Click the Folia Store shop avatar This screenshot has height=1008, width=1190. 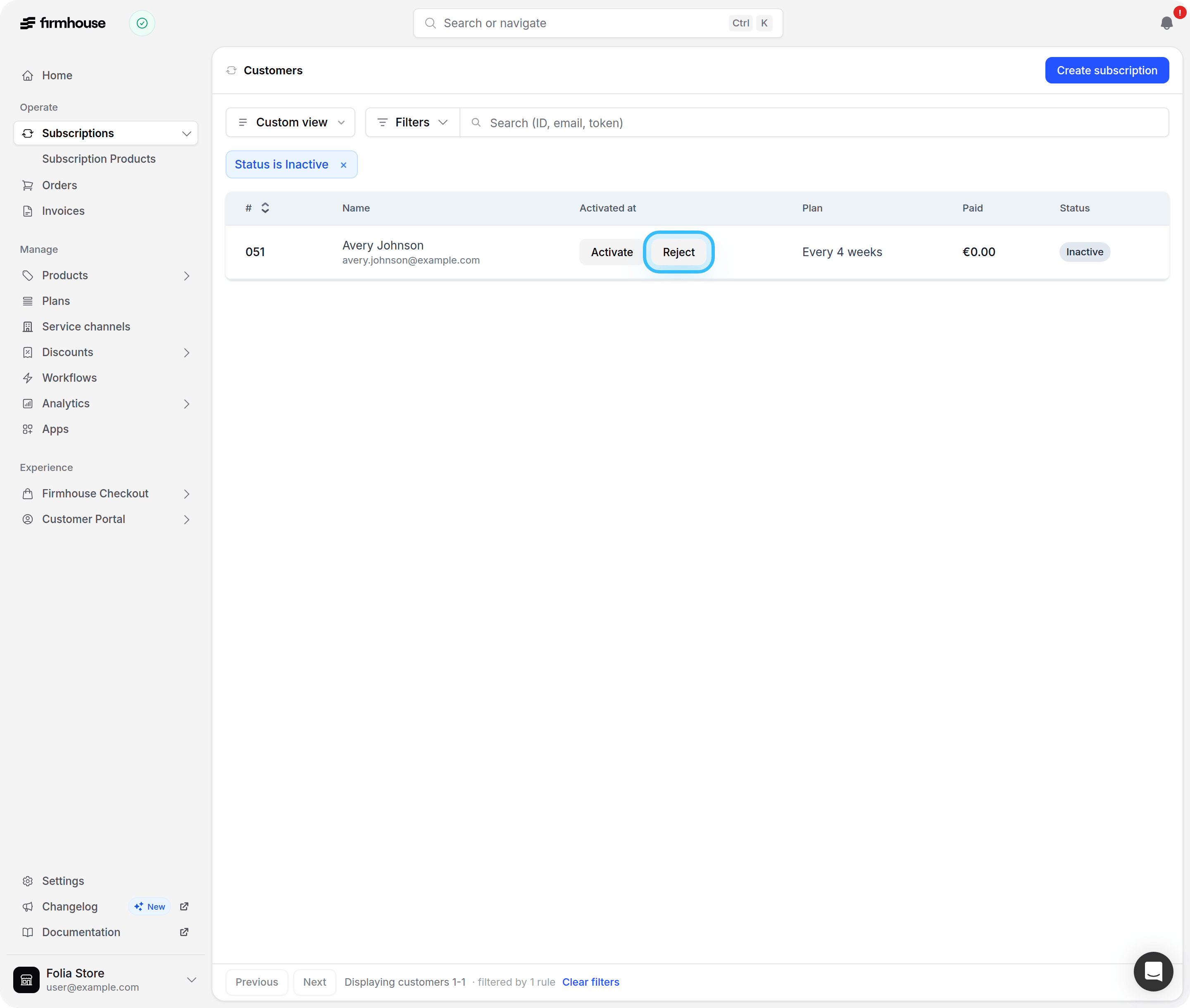pos(26,979)
